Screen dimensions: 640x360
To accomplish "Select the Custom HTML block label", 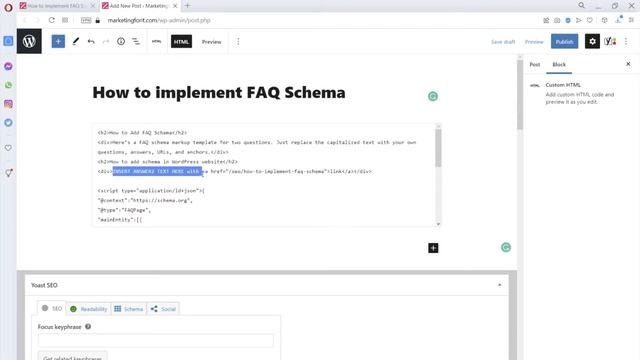I will (563, 85).
